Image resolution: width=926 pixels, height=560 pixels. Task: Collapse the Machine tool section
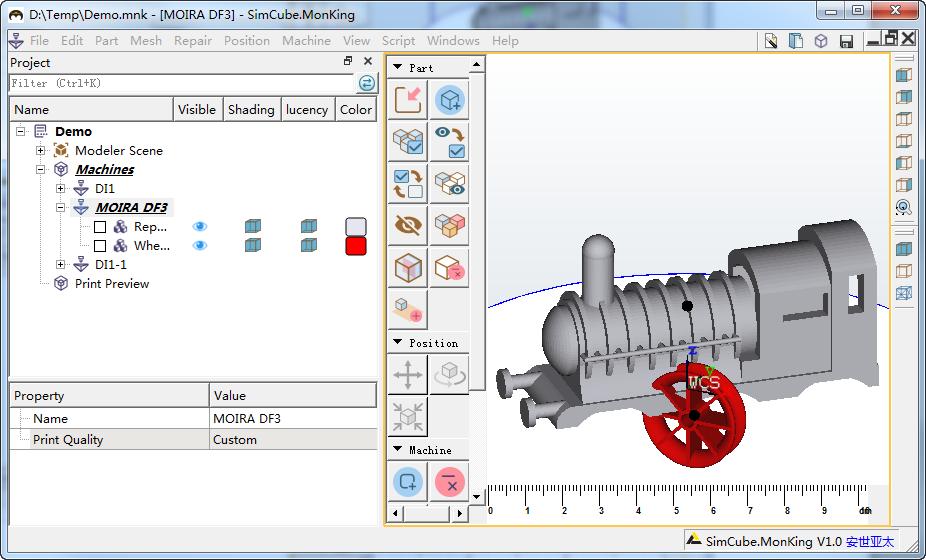click(x=398, y=450)
